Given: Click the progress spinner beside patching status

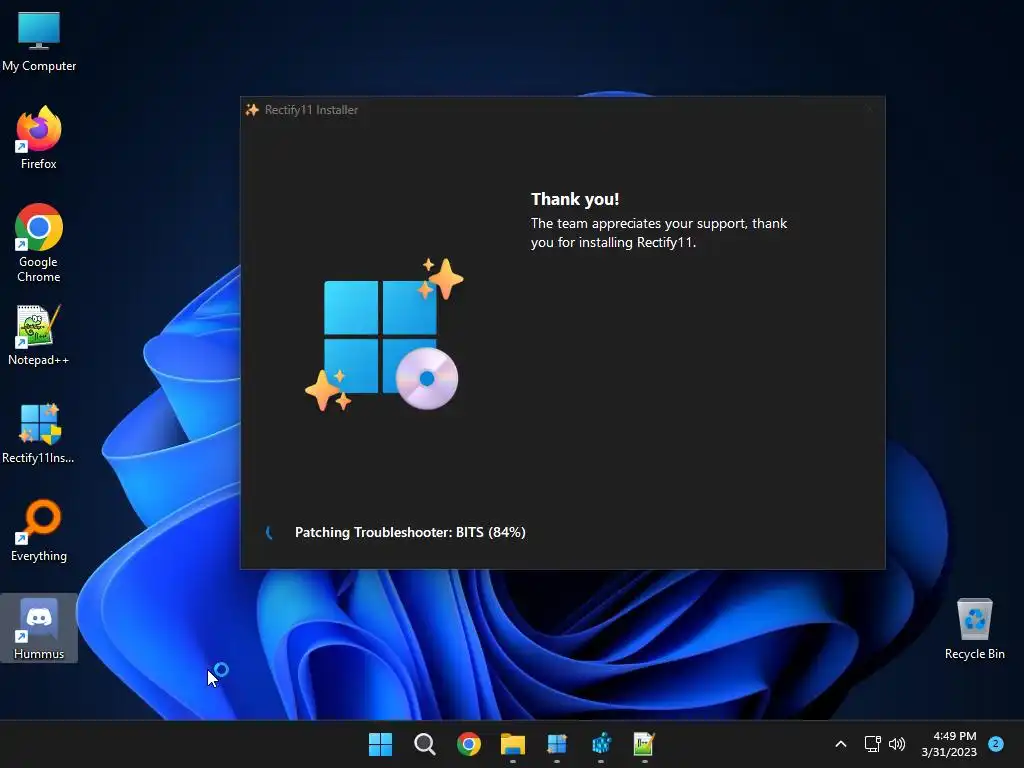Looking at the screenshot, I should (269, 532).
